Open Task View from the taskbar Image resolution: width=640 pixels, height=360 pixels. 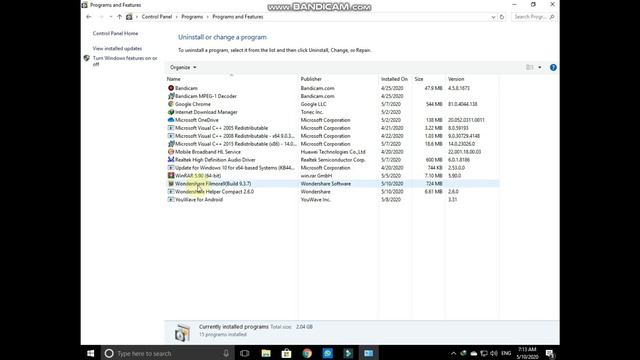pyautogui.click(x=244, y=353)
